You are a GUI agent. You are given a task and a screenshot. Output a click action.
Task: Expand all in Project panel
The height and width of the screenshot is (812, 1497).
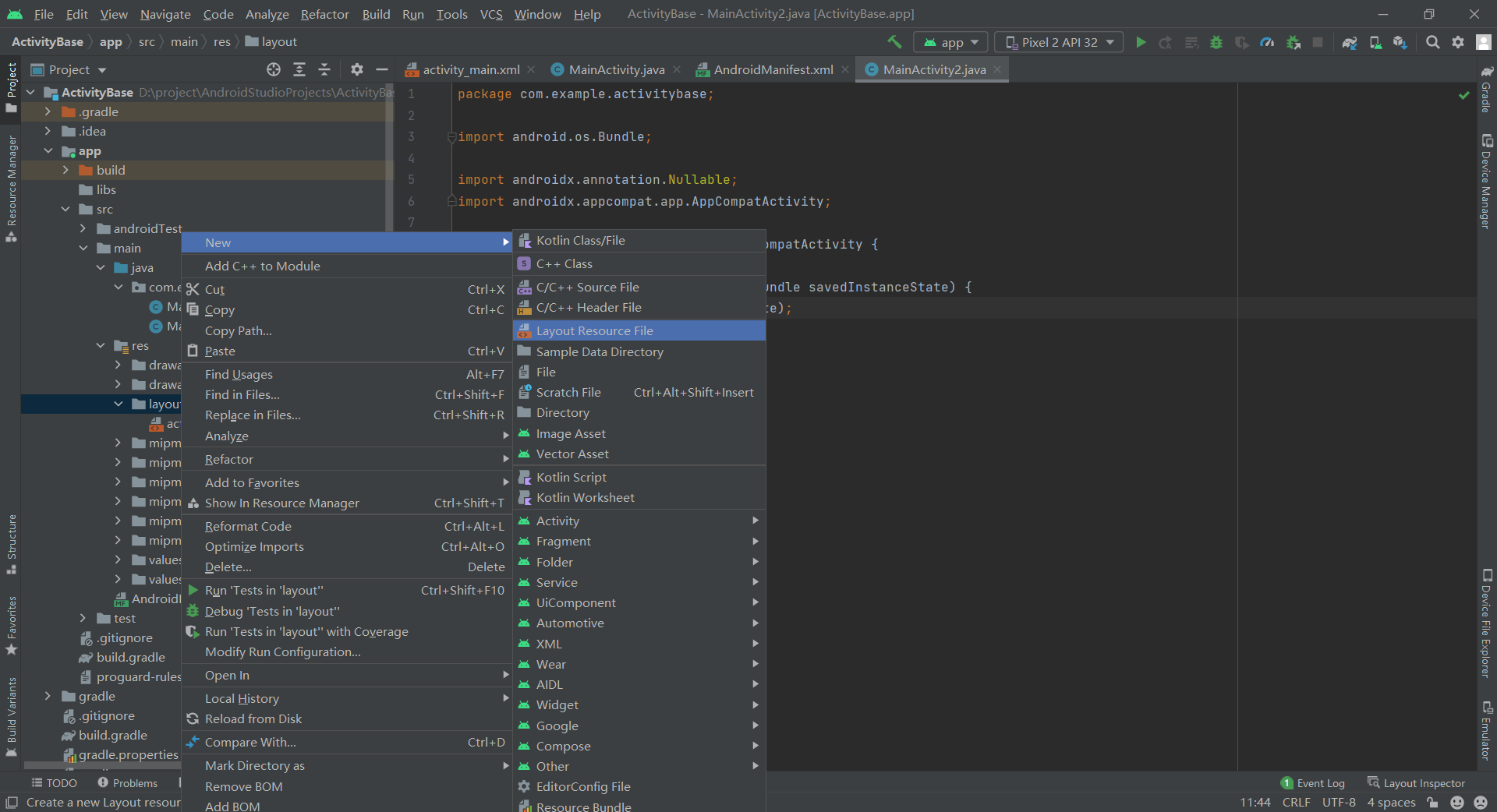click(299, 69)
